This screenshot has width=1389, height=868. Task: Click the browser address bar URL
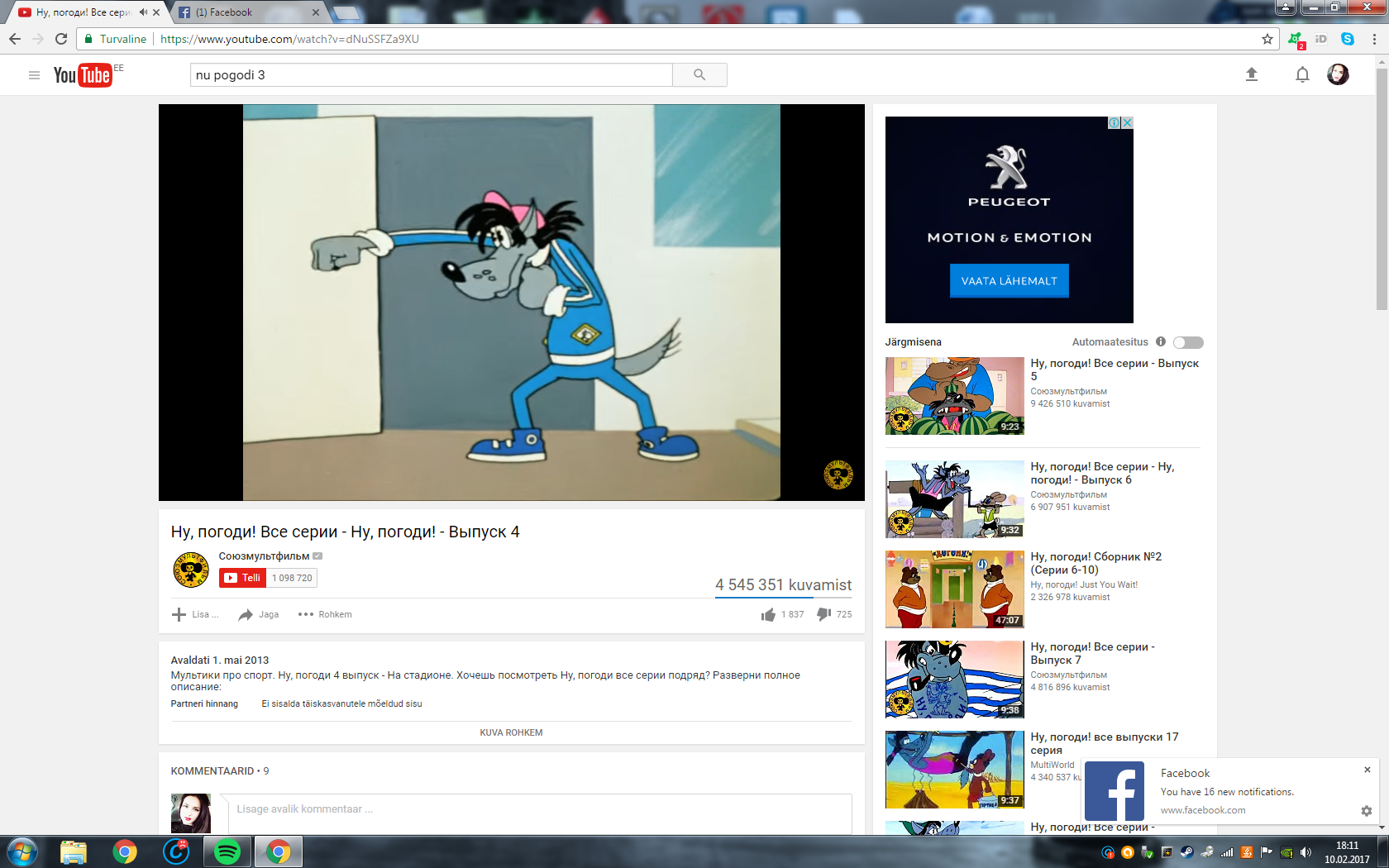coord(289,39)
